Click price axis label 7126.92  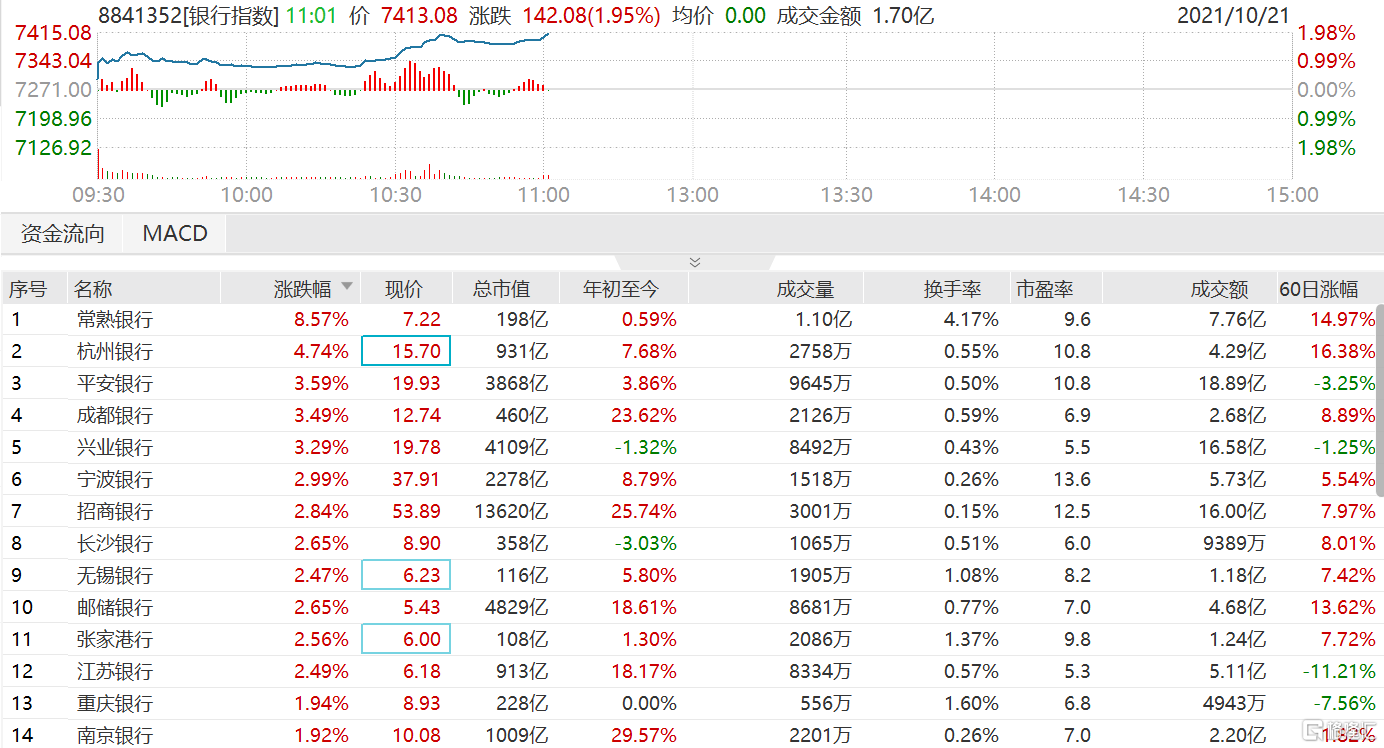[x=54, y=148]
